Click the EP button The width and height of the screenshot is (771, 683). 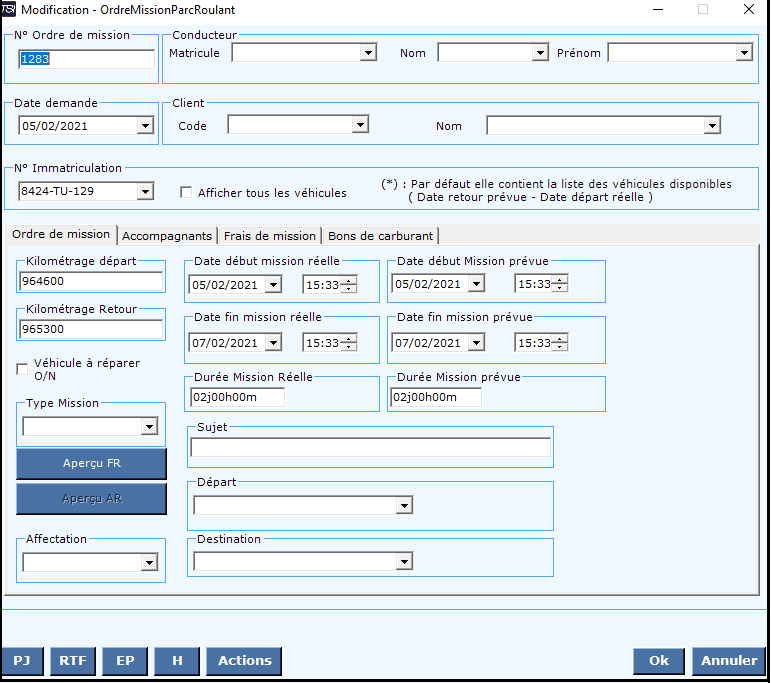click(125, 660)
